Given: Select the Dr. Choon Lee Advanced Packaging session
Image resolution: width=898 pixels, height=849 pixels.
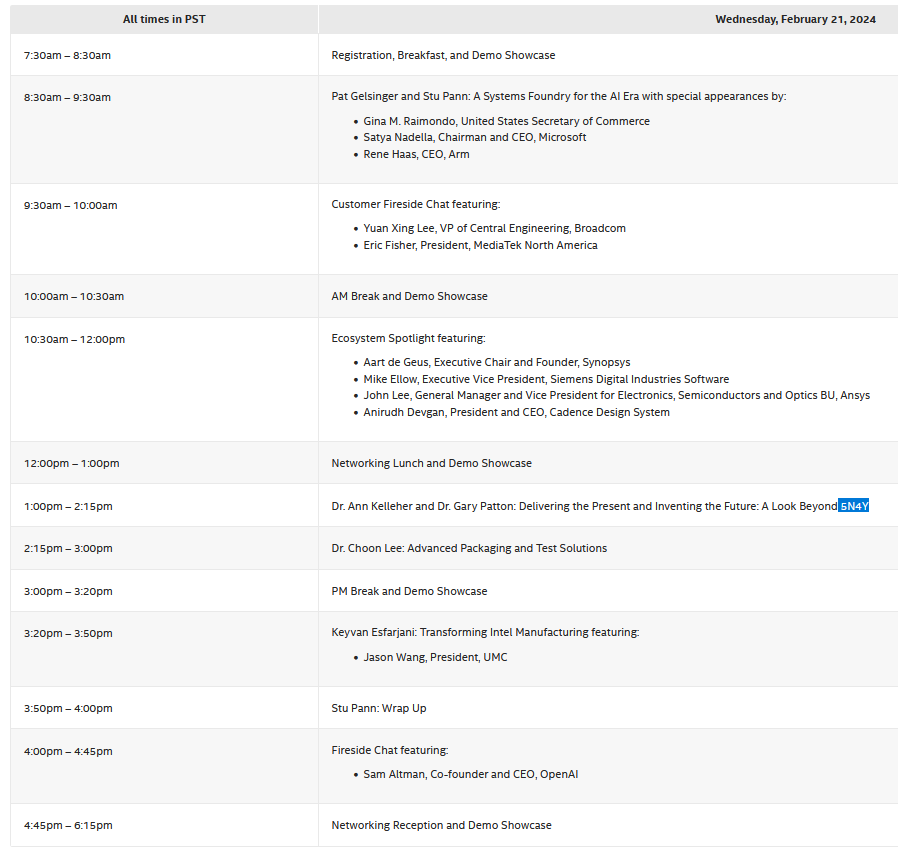Looking at the screenshot, I should tap(469, 548).
